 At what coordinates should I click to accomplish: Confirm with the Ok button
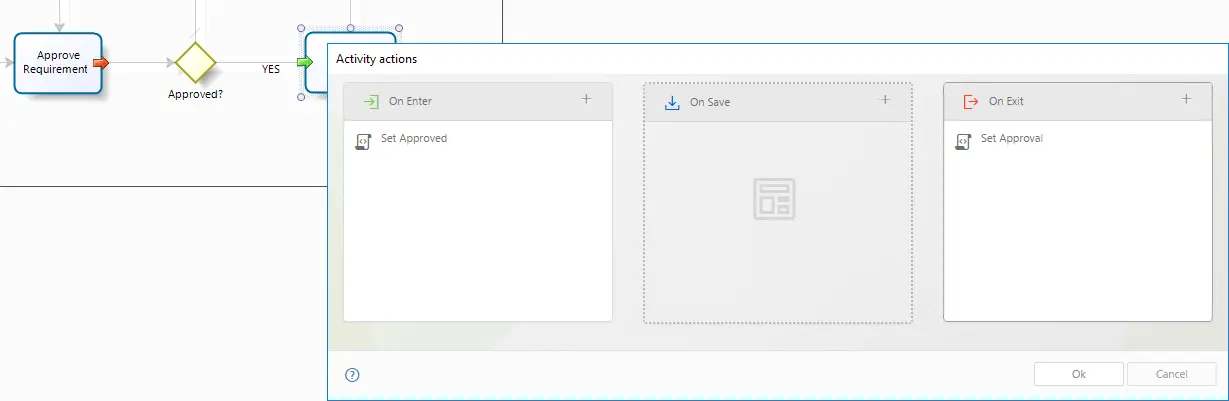1079,374
